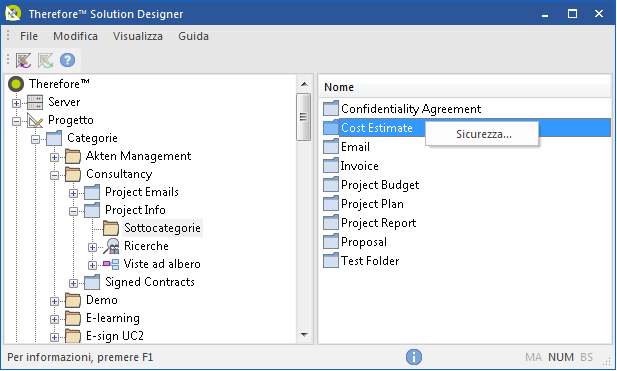Click the E-sign UC2 folder icon

click(x=73, y=336)
